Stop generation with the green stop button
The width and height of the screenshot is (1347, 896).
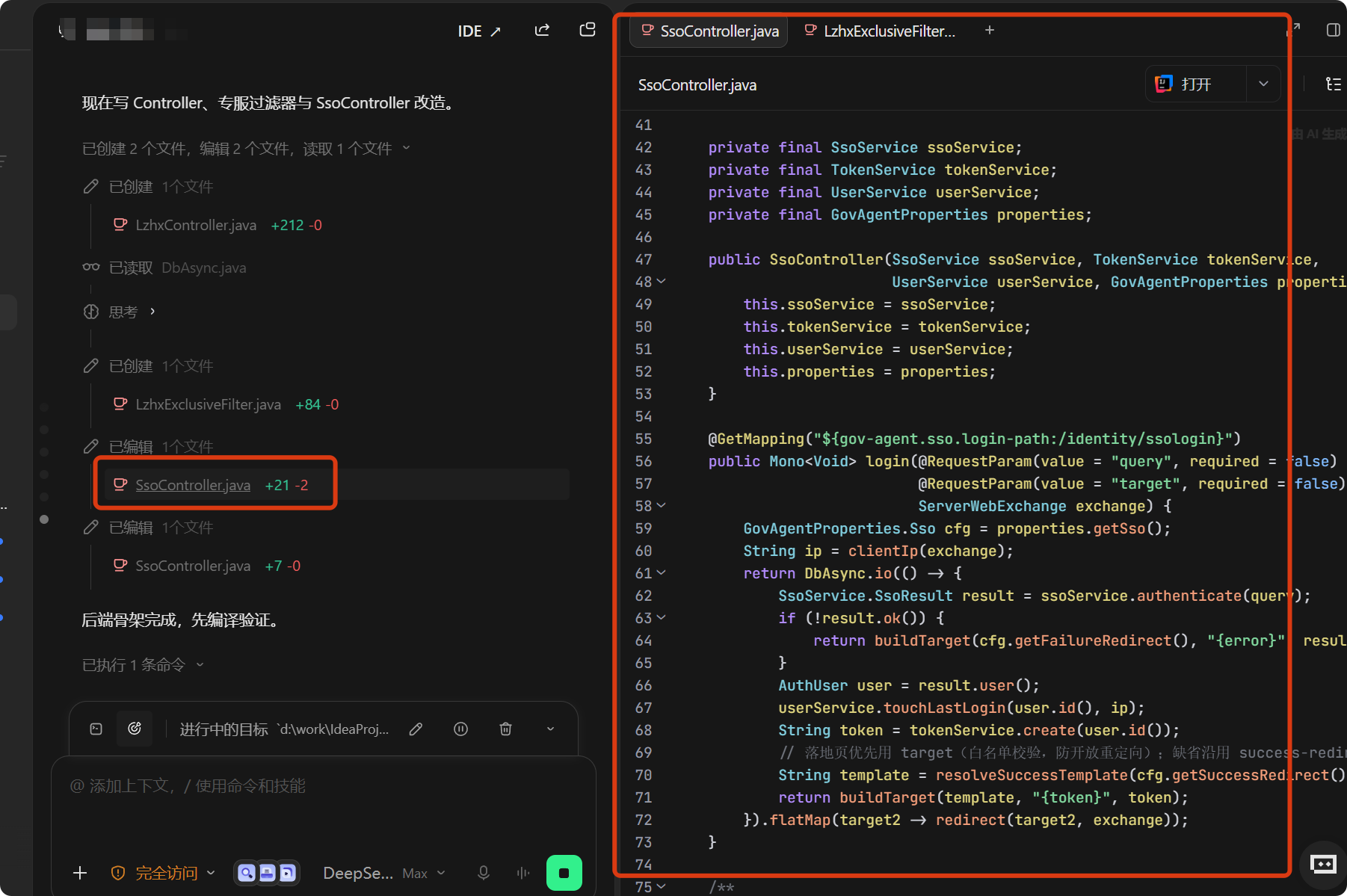pyautogui.click(x=564, y=873)
